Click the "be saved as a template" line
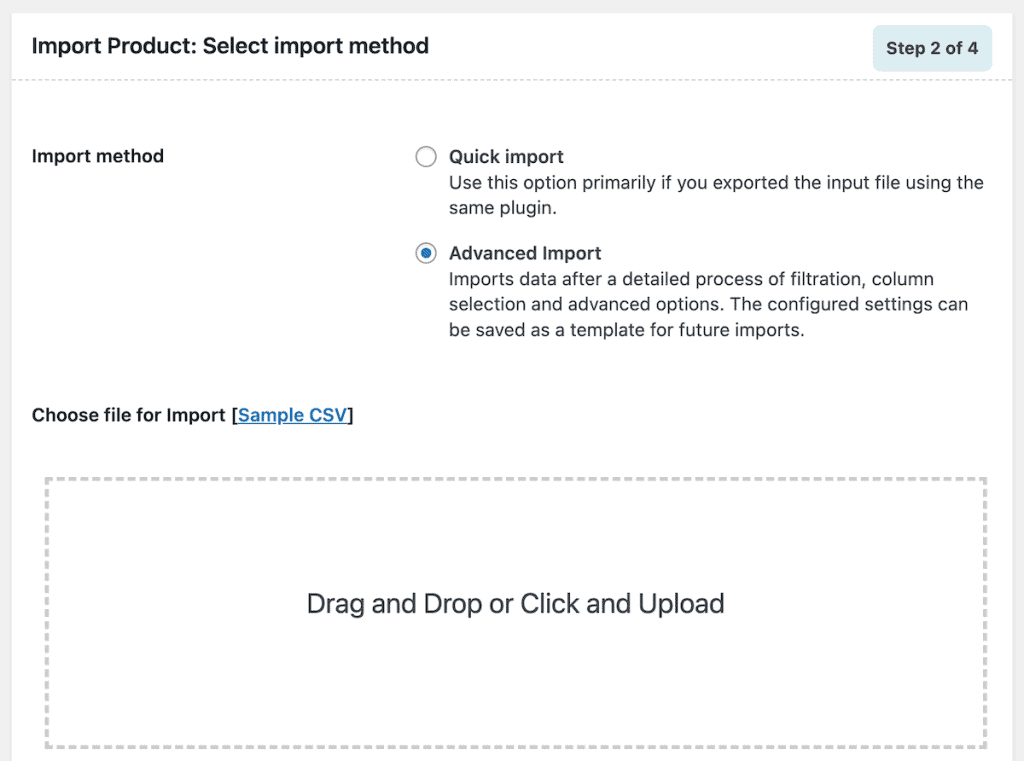The image size is (1024, 761). tap(626, 329)
